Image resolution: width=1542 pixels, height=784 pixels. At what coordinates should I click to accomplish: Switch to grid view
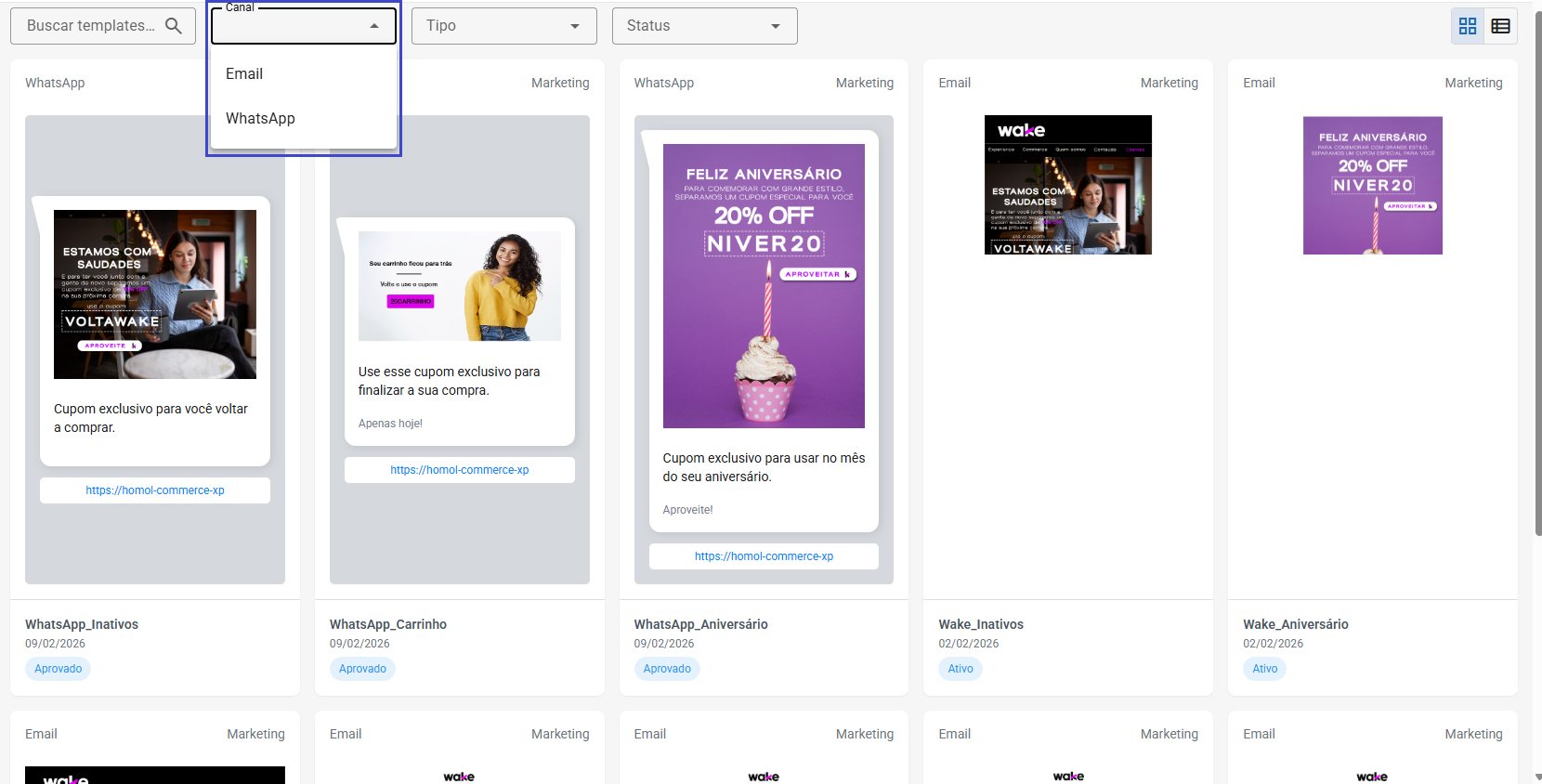click(1468, 26)
